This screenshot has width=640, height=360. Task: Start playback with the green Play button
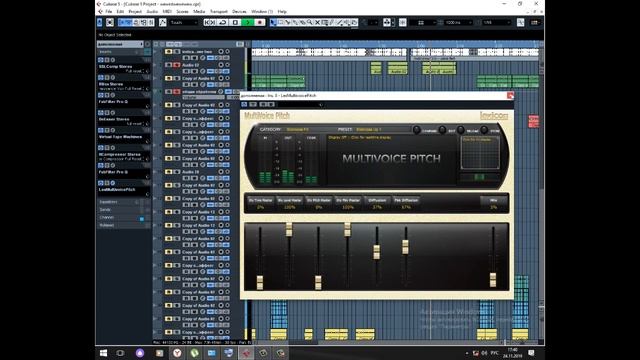coord(247,22)
